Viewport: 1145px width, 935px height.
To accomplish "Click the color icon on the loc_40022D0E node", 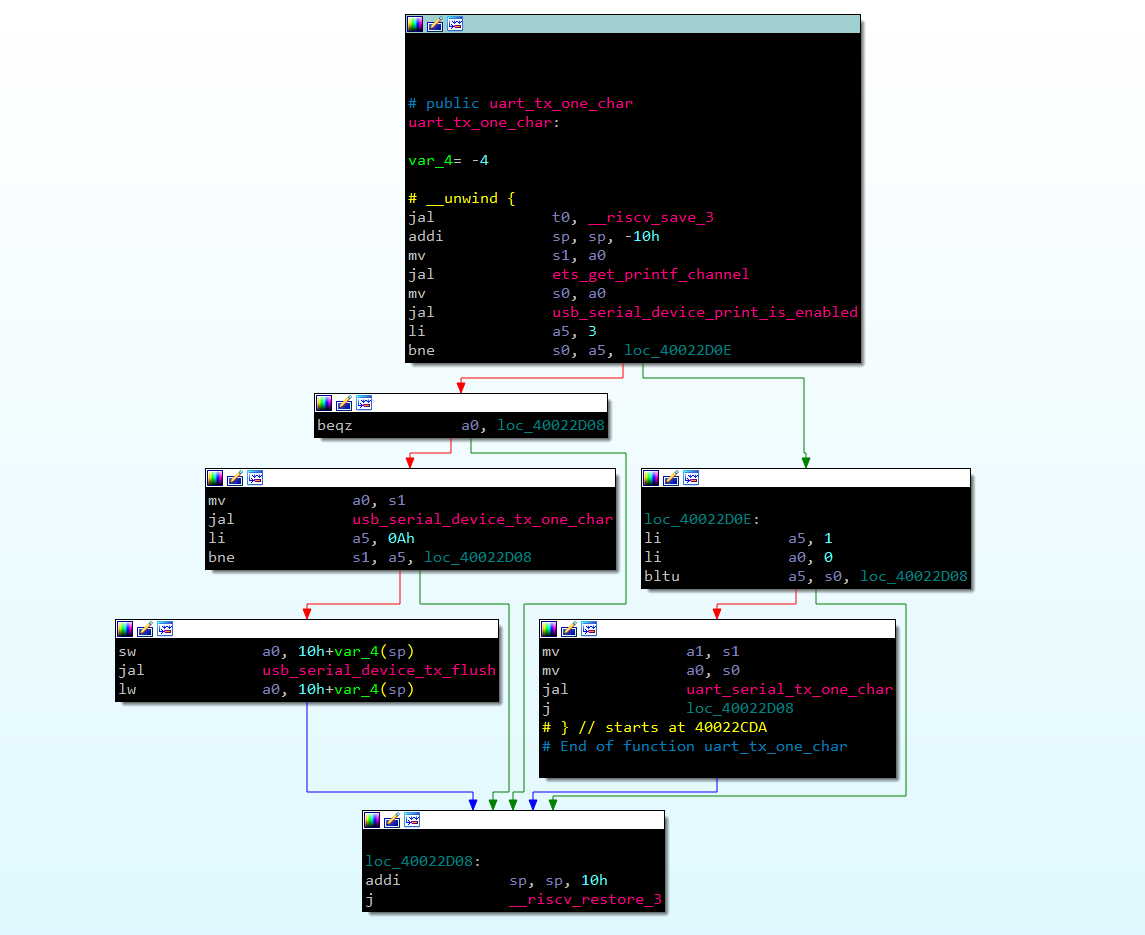I will tap(650, 478).
